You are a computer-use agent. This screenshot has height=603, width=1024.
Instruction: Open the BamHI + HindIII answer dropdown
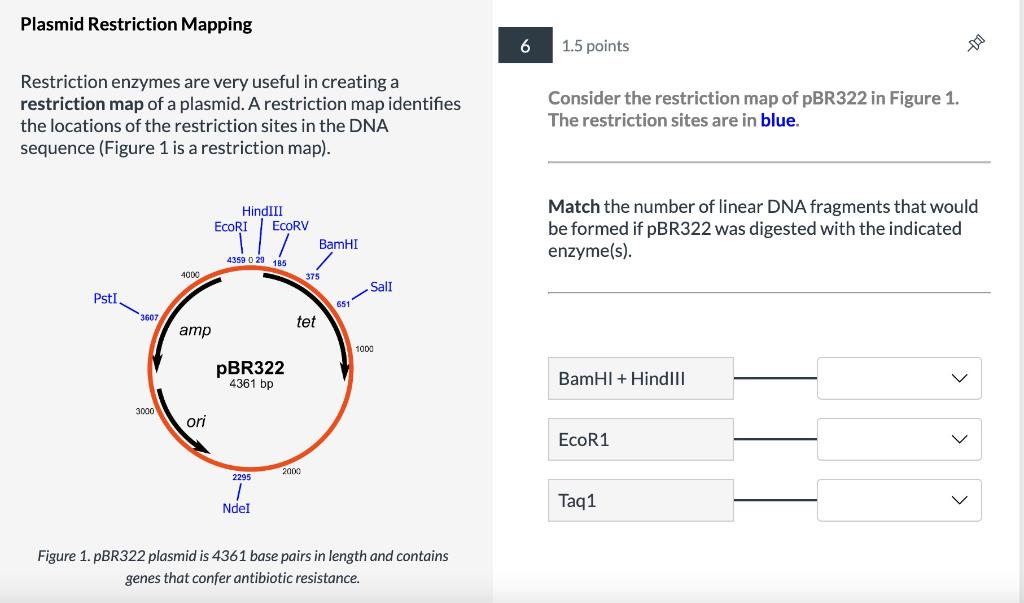pyautogui.click(x=898, y=378)
